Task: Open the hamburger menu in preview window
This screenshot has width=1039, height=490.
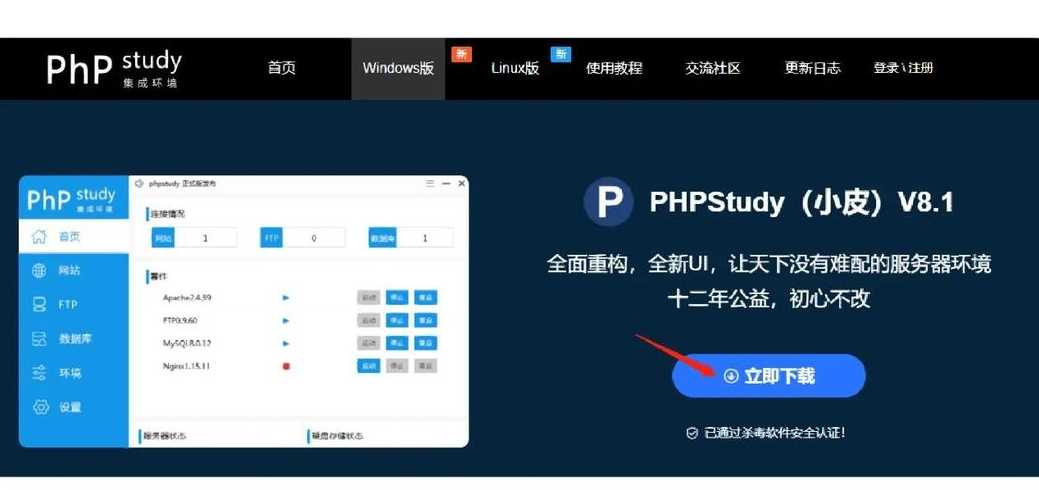Action: click(x=430, y=184)
